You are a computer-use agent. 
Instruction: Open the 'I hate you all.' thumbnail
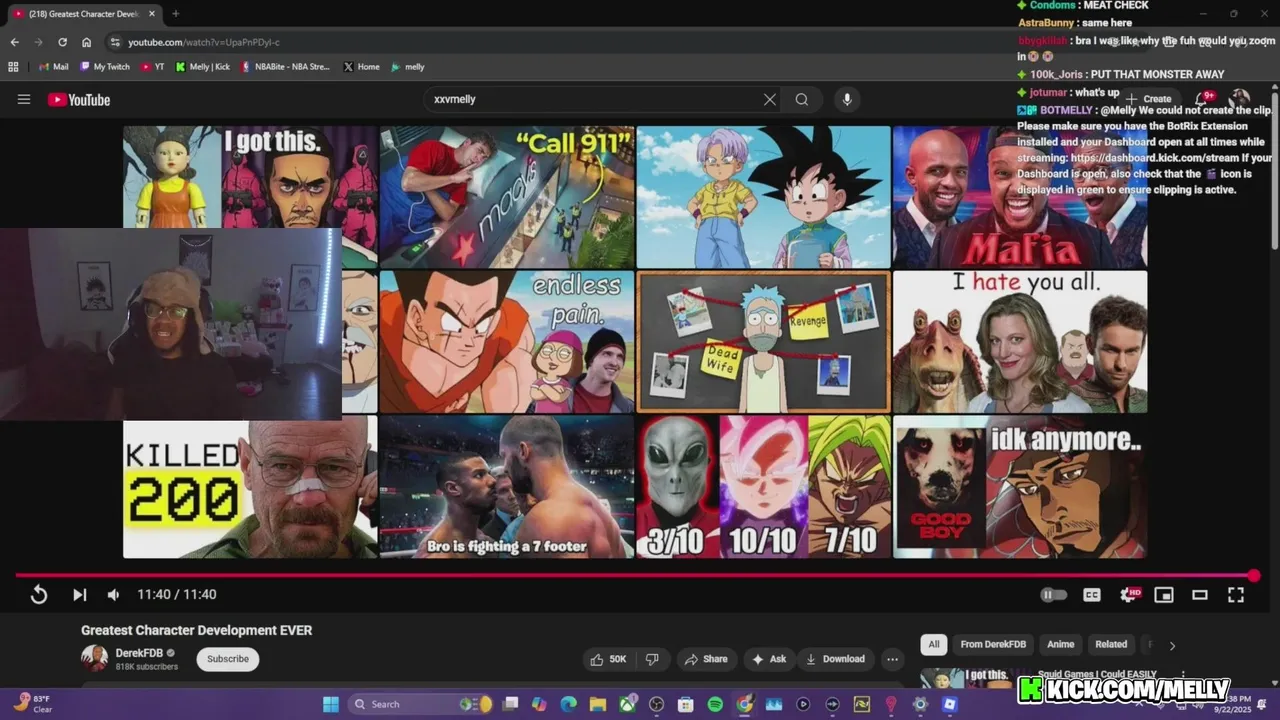[1020, 341]
